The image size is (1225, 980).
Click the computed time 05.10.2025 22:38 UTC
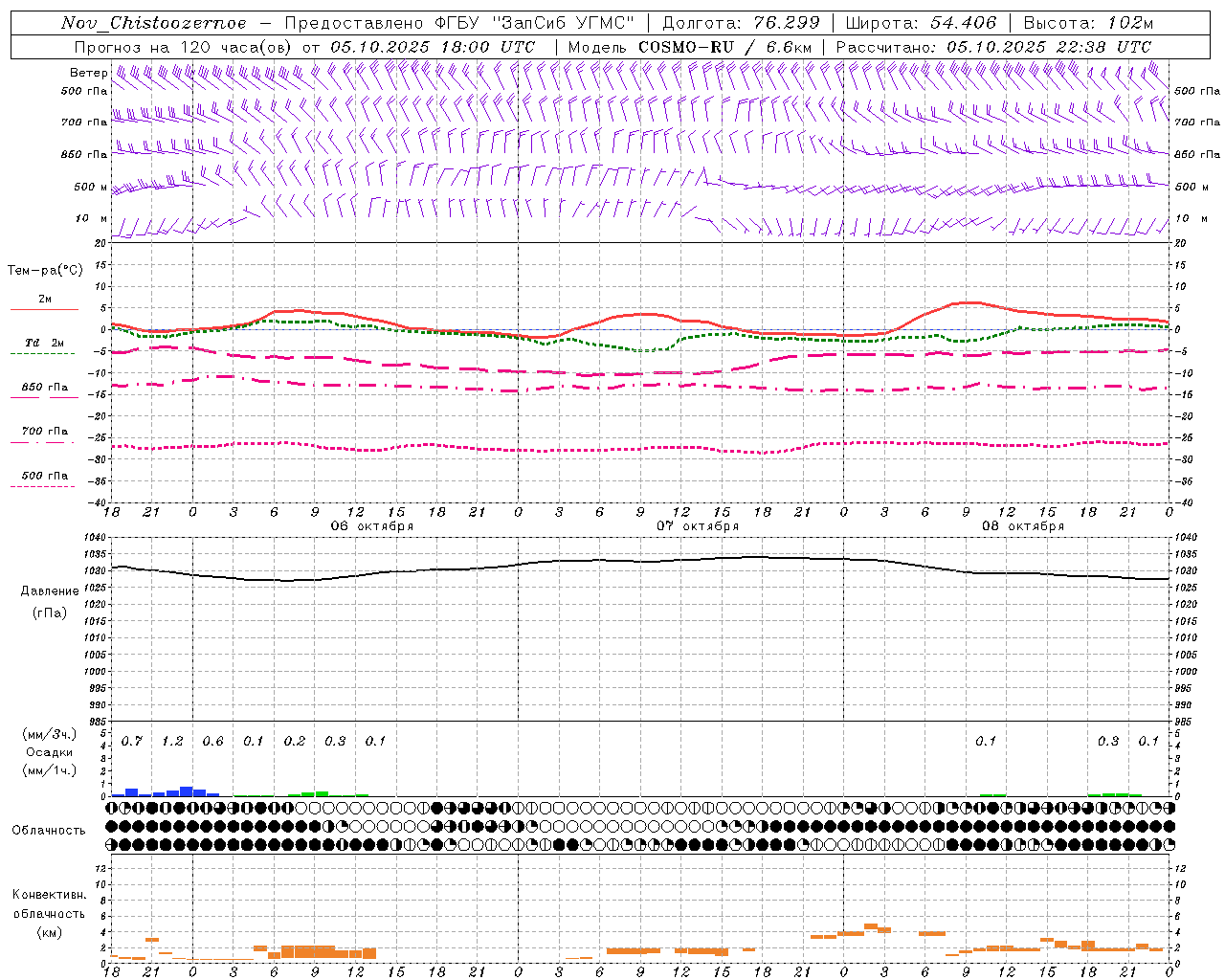(x=1049, y=47)
